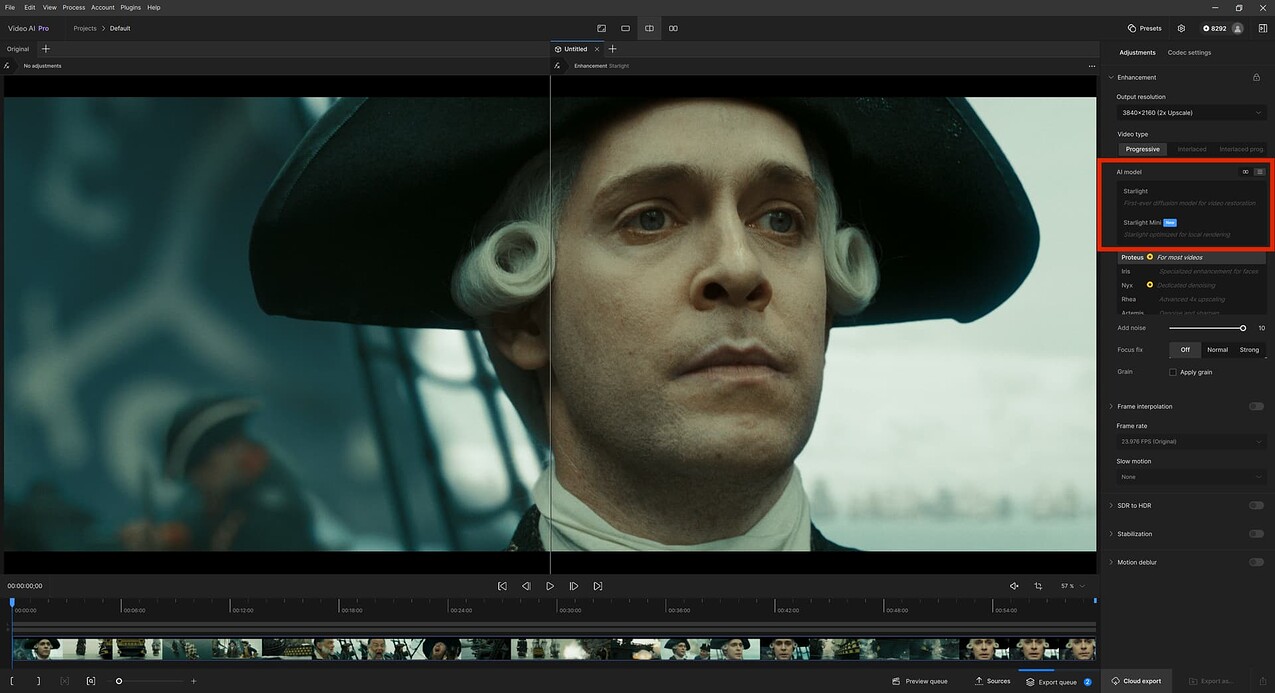Open the Preview queue
The width and height of the screenshot is (1275, 693).
(919, 680)
